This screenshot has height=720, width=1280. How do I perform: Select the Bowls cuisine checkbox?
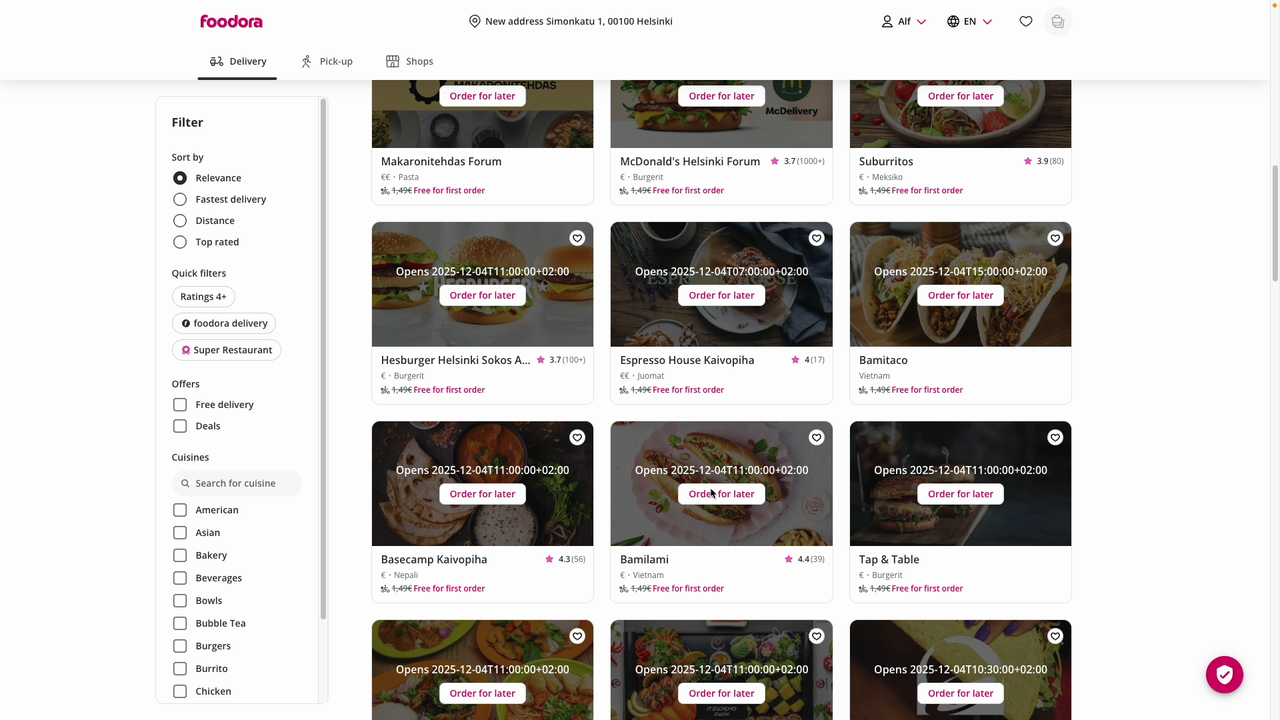pyautogui.click(x=180, y=601)
